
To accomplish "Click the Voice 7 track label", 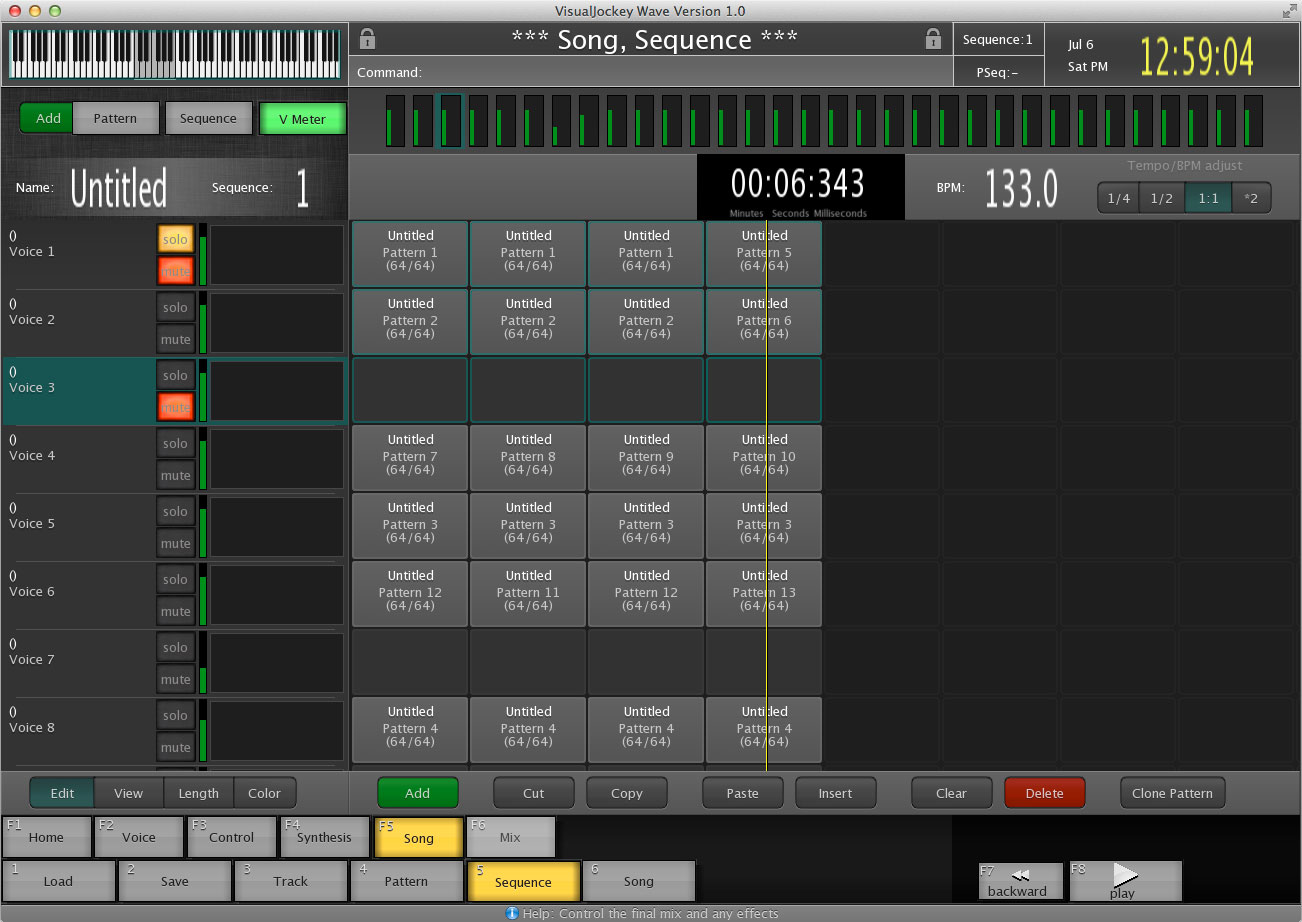I will [32, 660].
